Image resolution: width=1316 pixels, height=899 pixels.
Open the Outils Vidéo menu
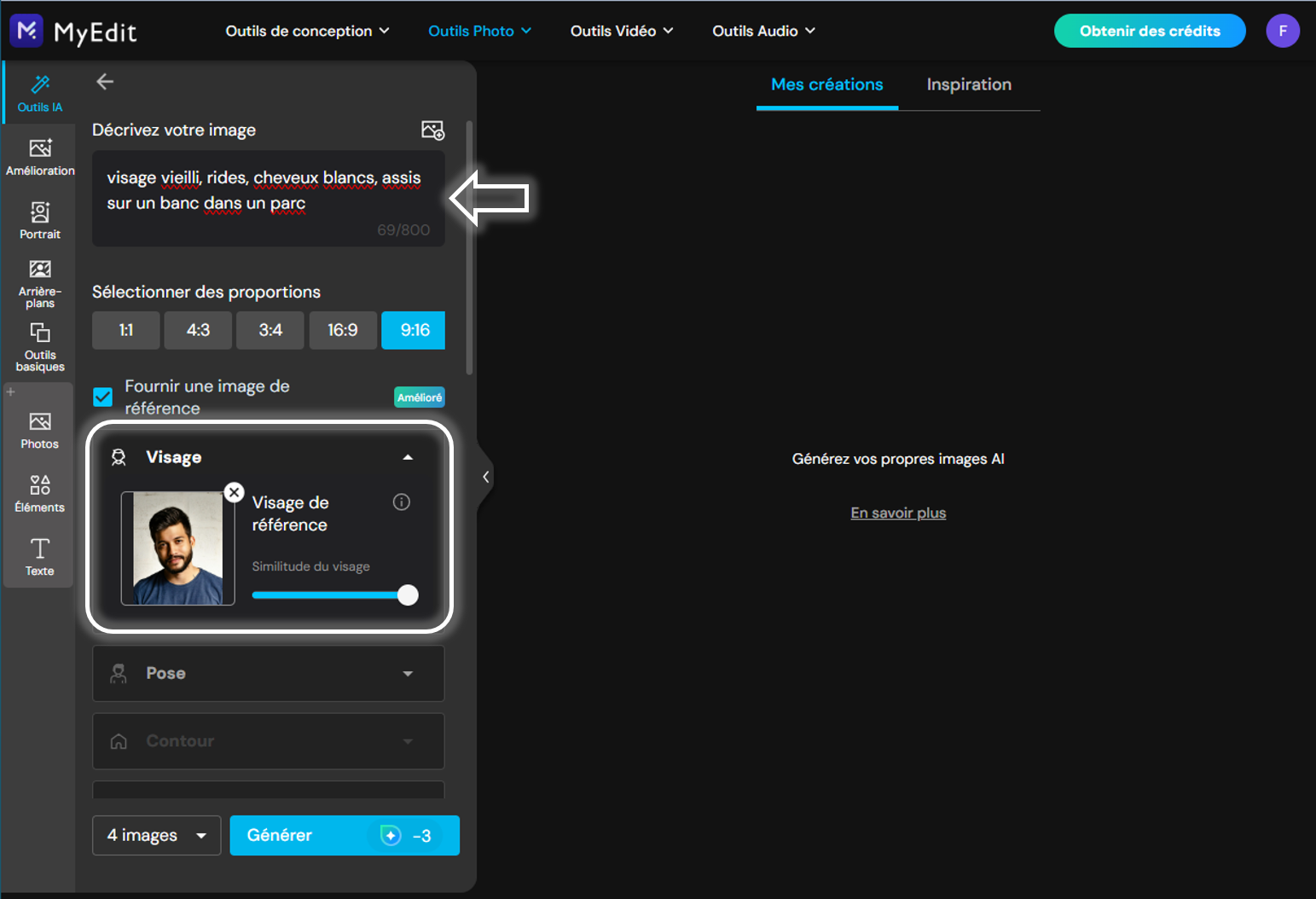tap(622, 31)
